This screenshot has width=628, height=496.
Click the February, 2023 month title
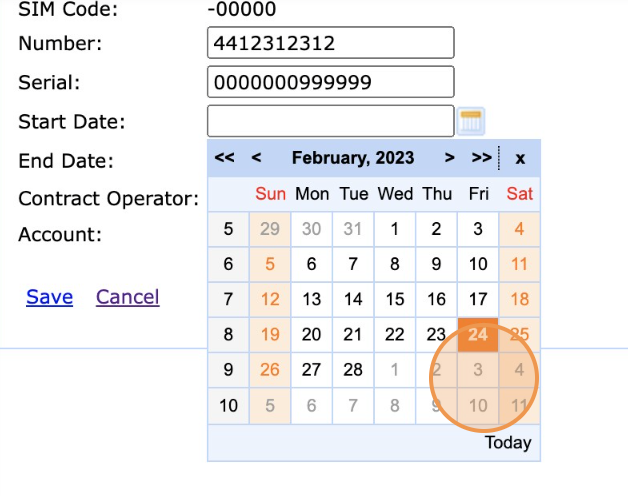tap(352, 158)
